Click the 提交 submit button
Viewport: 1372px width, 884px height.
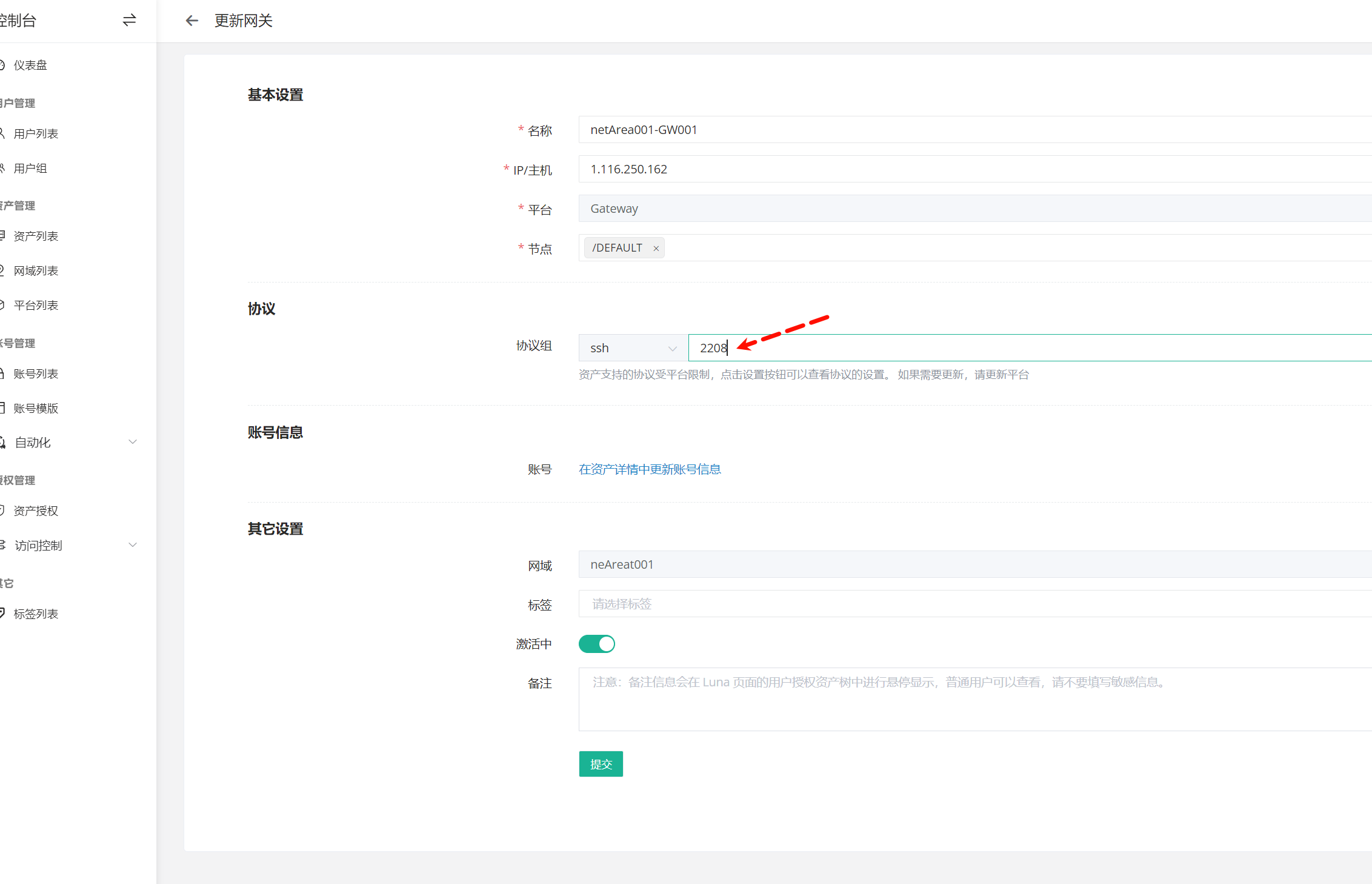[x=601, y=764]
